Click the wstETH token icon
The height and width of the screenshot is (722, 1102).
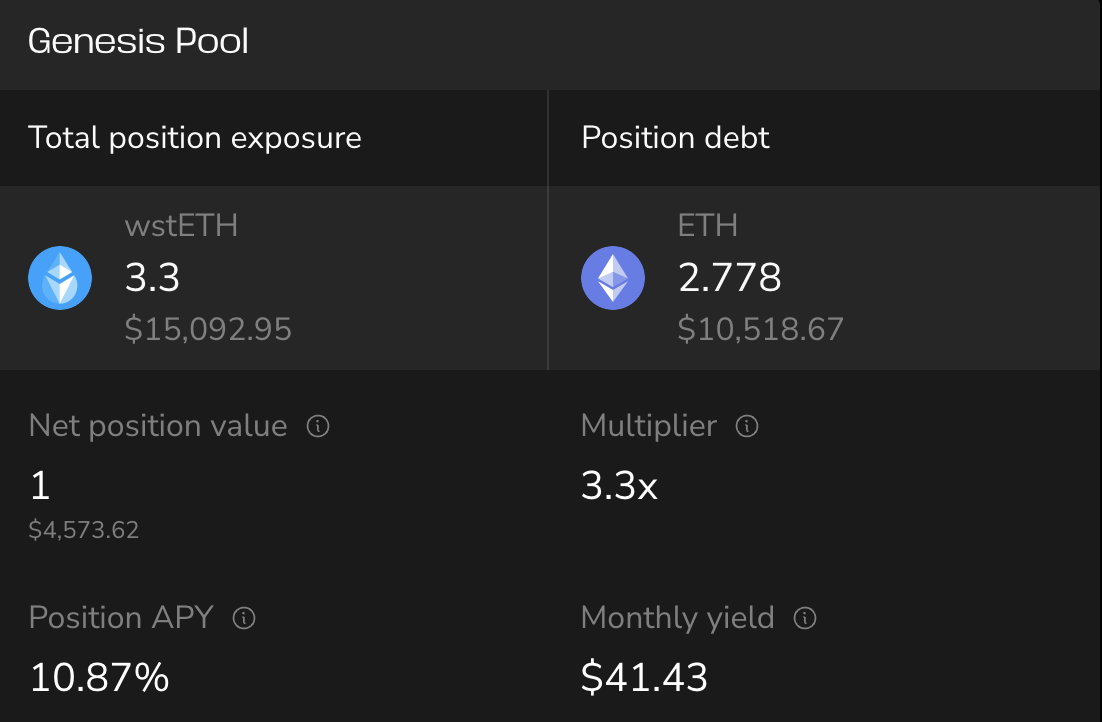[x=60, y=278]
